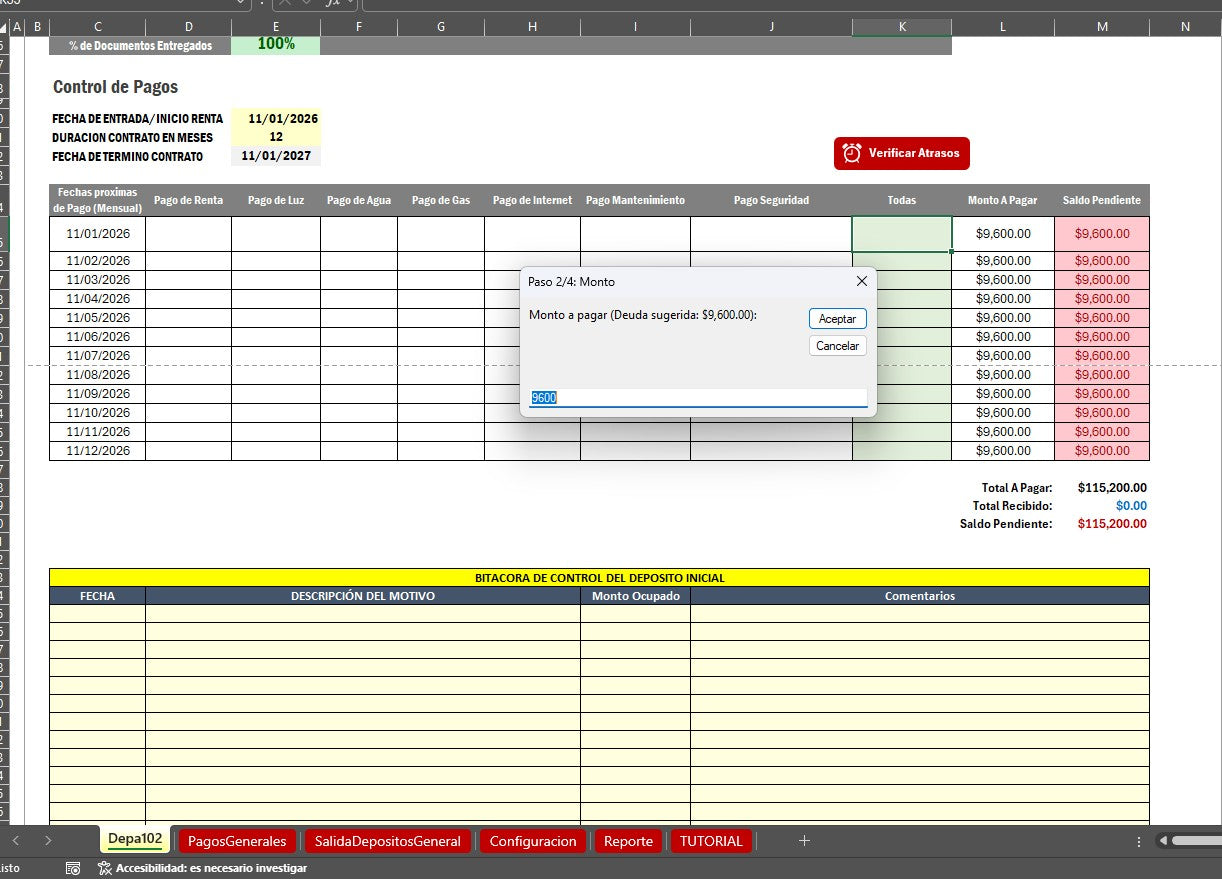
Task: Open the Insert Function (fx) icon
Action: 332,4
